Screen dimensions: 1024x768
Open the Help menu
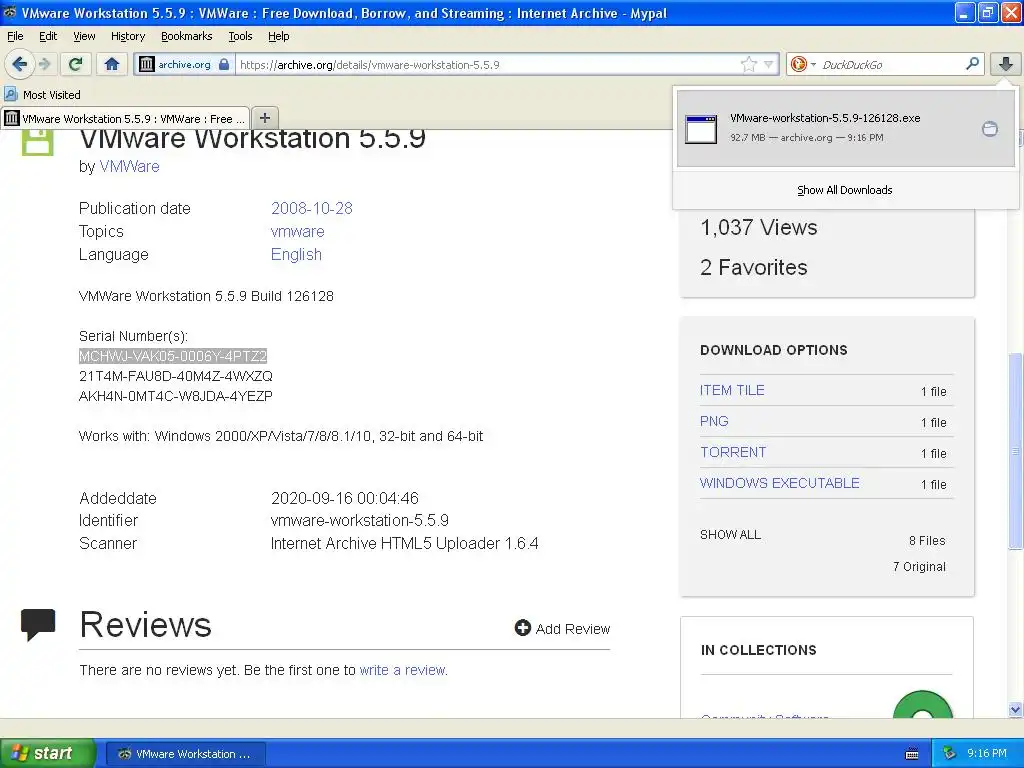coord(278,36)
